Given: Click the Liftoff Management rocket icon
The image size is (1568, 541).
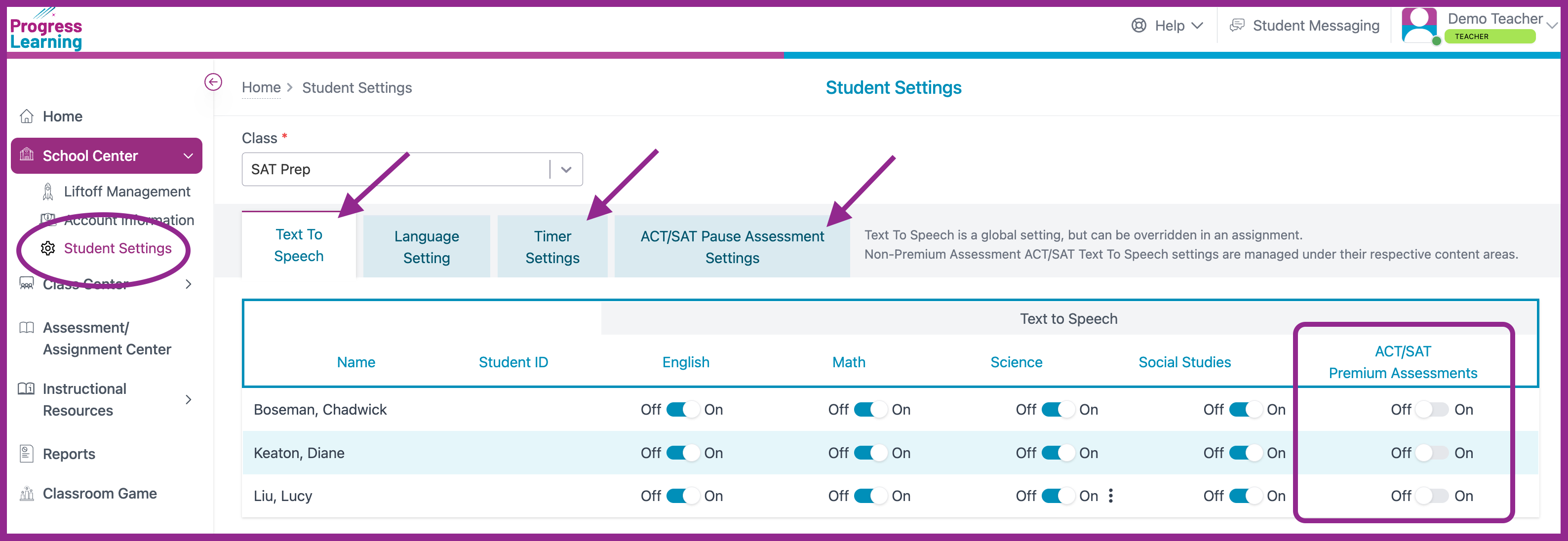Looking at the screenshot, I should [x=47, y=192].
